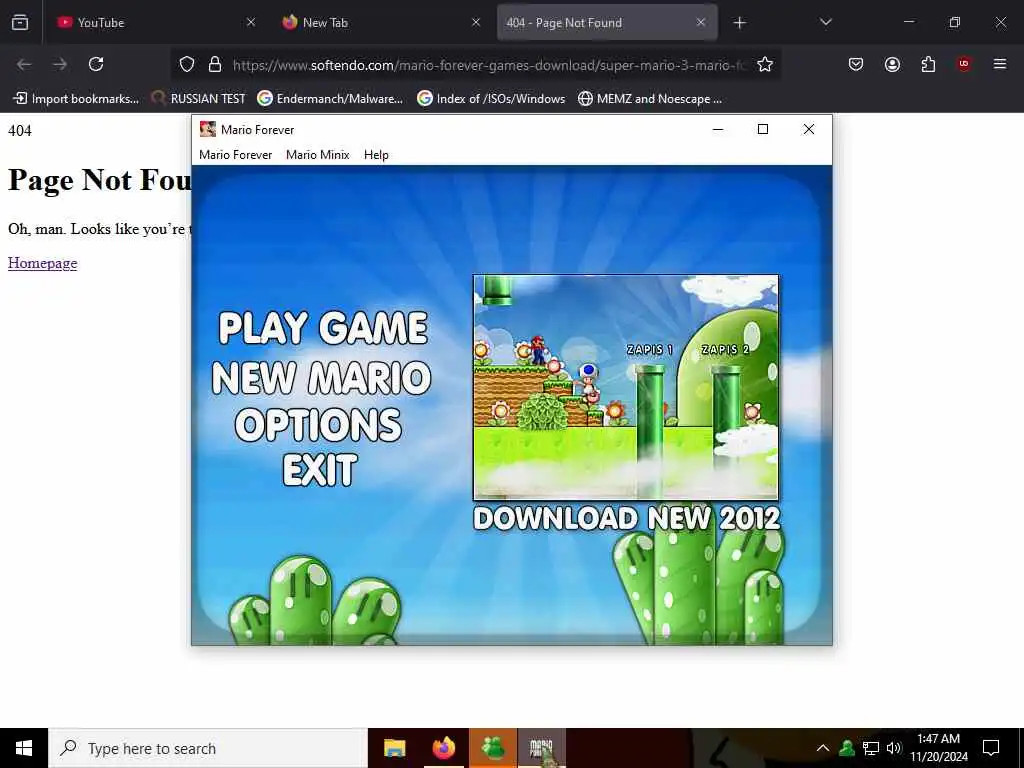Go forward using the browser forward arrow
The width and height of the screenshot is (1024, 768).
[60, 64]
